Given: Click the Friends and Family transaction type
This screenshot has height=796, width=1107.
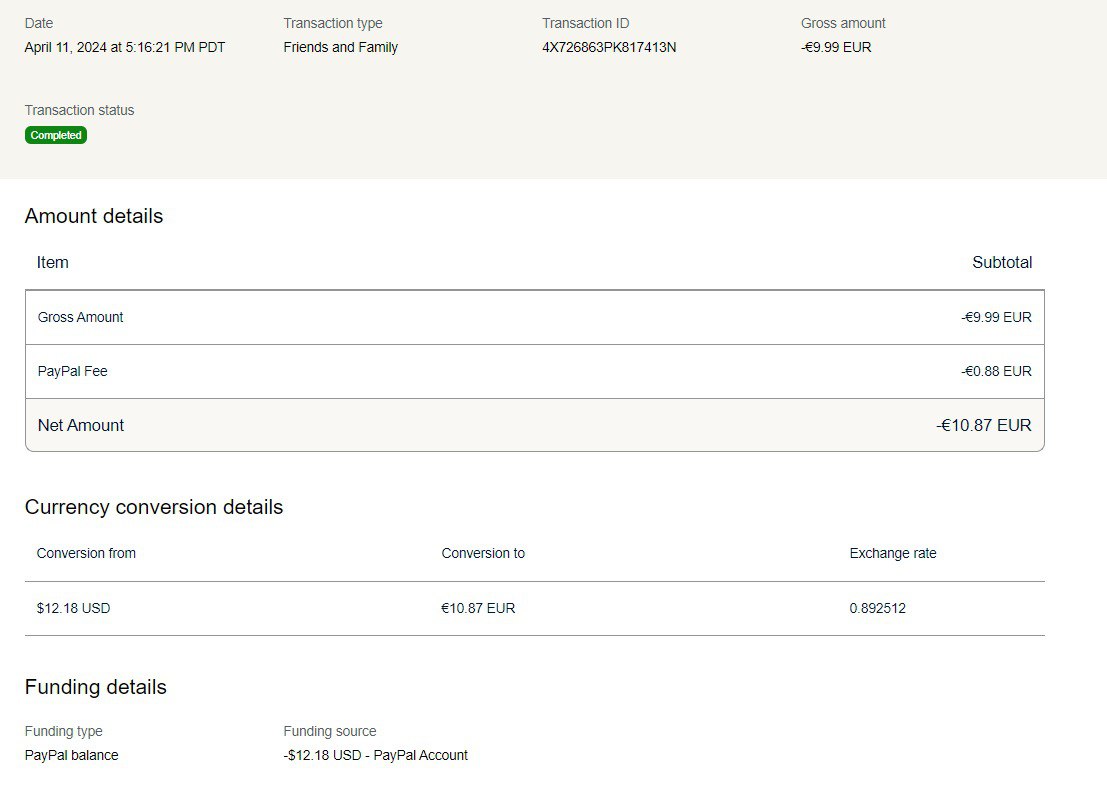Looking at the screenshot, I should coord(340,47).
